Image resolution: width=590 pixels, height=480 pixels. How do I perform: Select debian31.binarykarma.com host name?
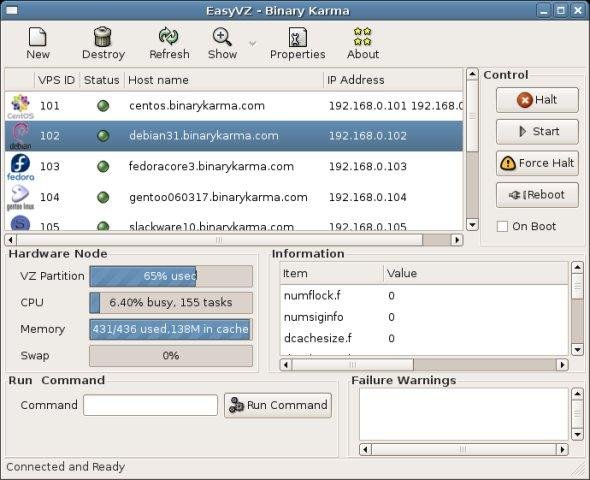[204, 136]
